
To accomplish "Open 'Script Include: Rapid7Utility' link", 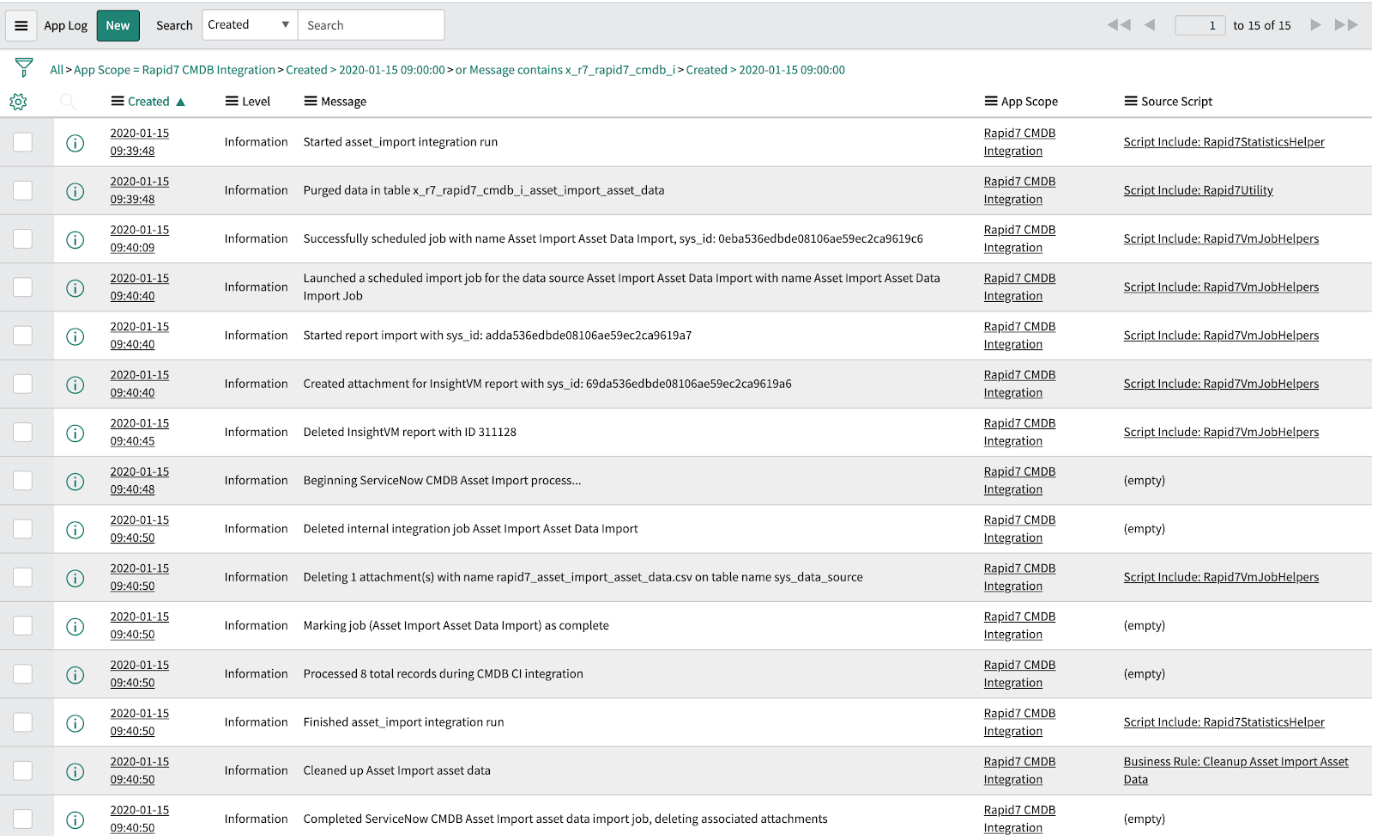I will (1197, 190).
